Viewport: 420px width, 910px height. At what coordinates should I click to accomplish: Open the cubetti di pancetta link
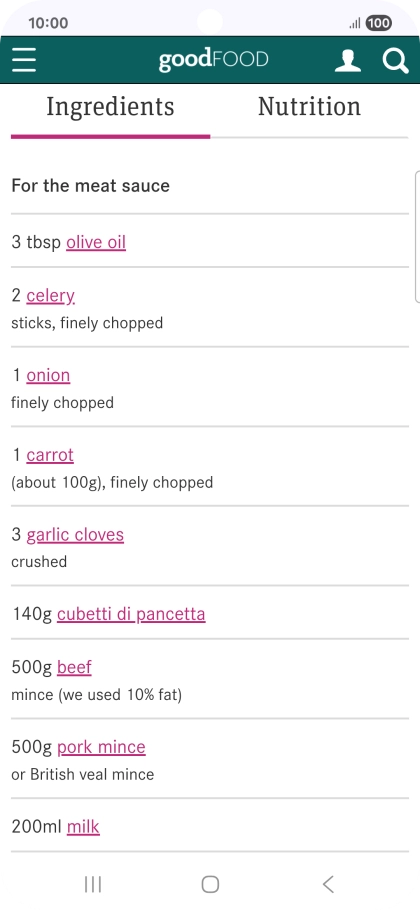point(131,614)
